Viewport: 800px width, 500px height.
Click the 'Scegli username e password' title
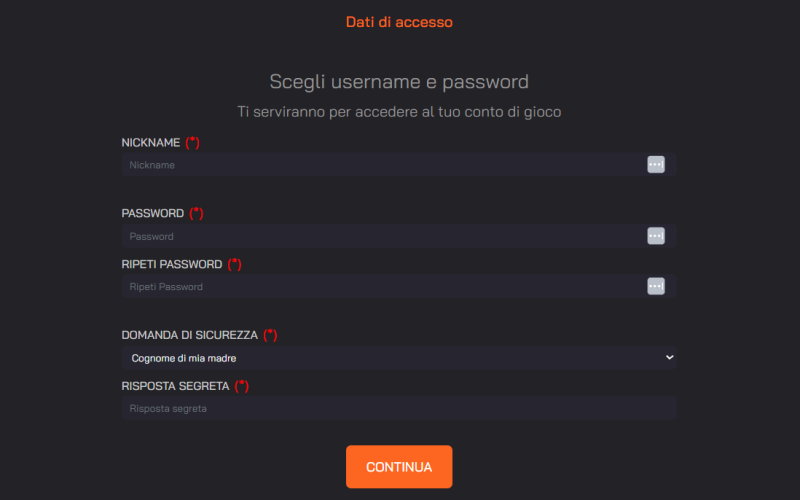(399, 81)
